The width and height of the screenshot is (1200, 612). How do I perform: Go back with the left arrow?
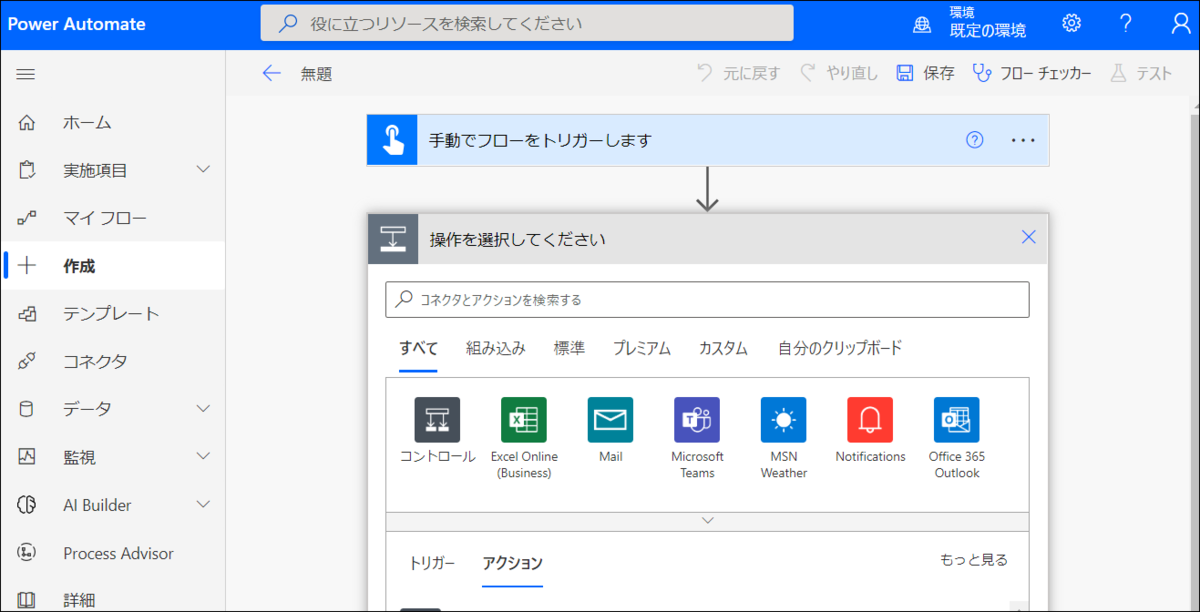click(271, 73)
